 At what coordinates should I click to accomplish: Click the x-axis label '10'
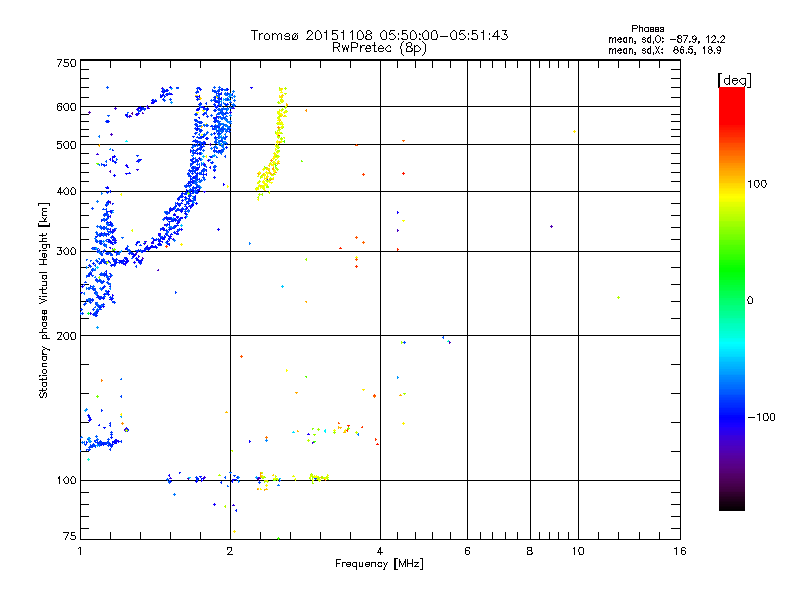[x=578, y=551]
